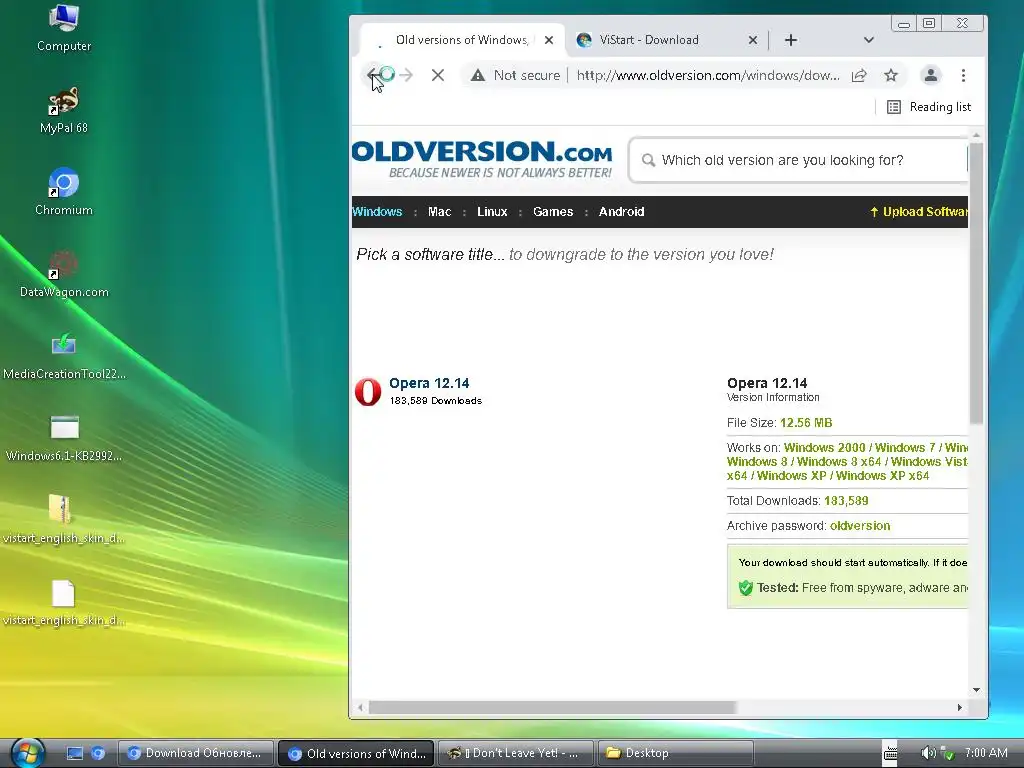The height and width of the screenshot is (768, 1024).
Task: Click the 12.56 MB file size value
Action: point(806,423)
